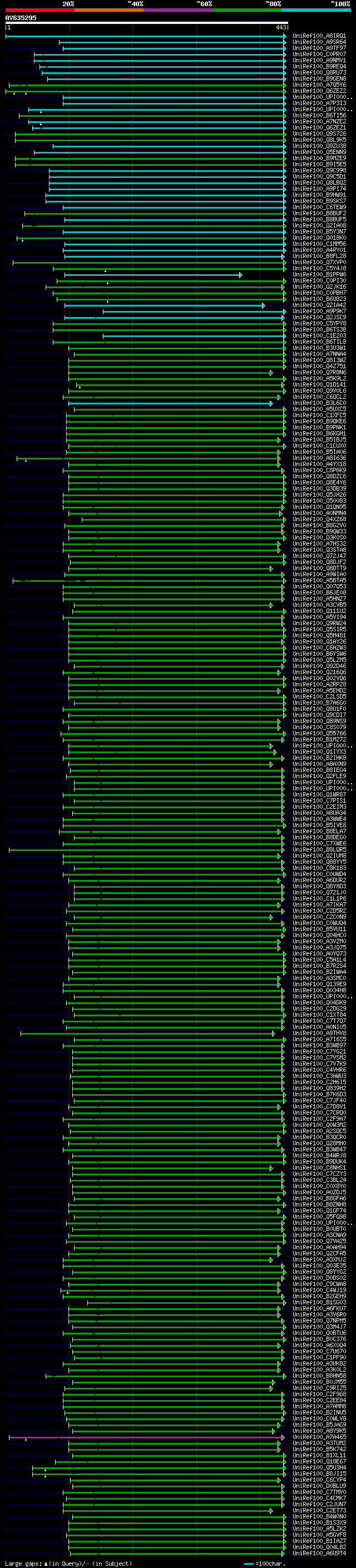Click label UniRef100_C1CUX0
This screenshot has height=1568, width=356.
coord(319,446)
